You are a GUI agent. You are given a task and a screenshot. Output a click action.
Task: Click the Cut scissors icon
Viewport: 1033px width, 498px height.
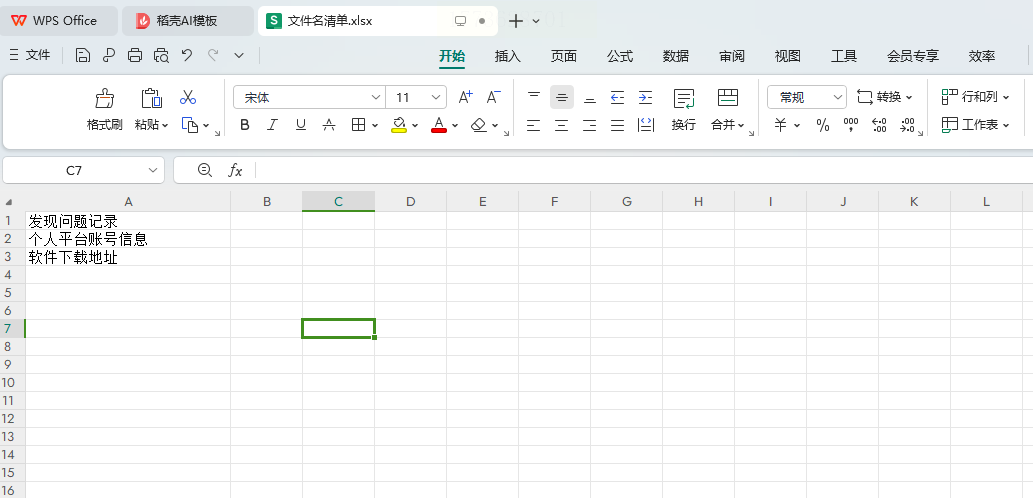click(188, 97)
